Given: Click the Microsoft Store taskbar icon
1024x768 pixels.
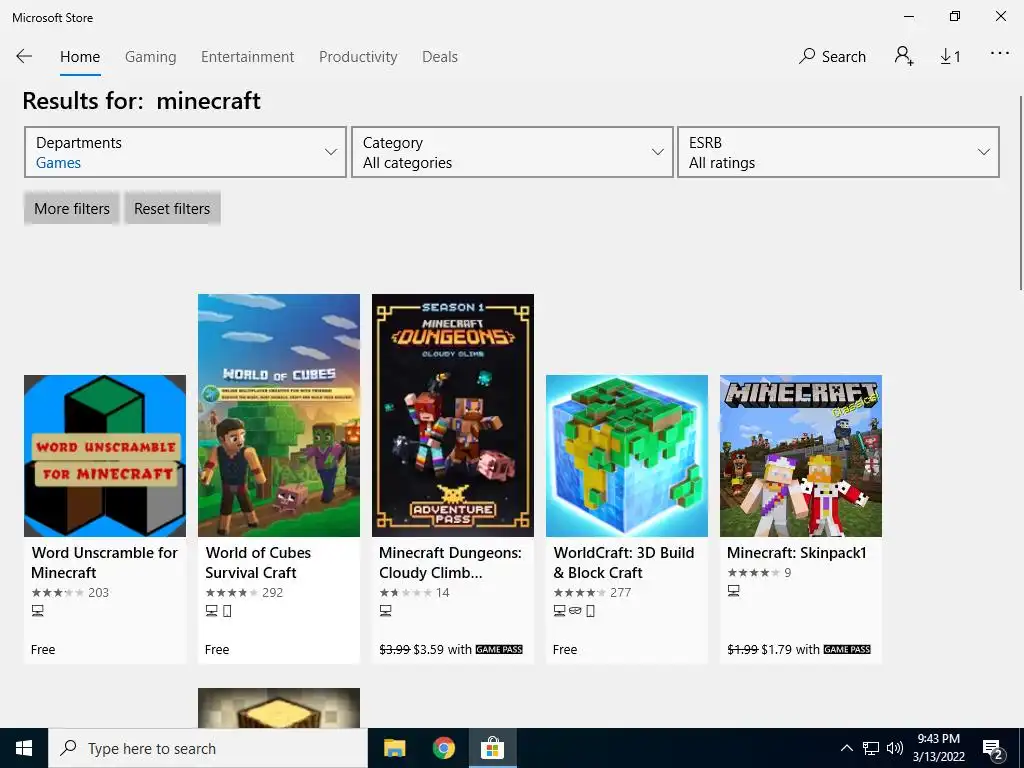Looking at the screenshot, I should 492,748.
